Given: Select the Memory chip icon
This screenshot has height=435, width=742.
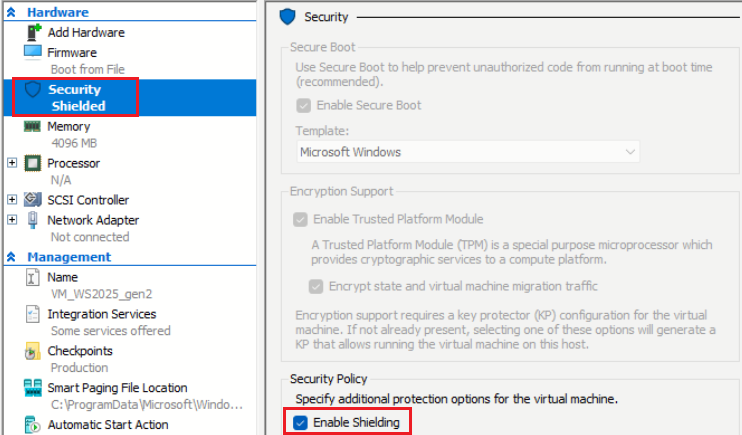Looking at the screenshot, I should click(32, 126).
